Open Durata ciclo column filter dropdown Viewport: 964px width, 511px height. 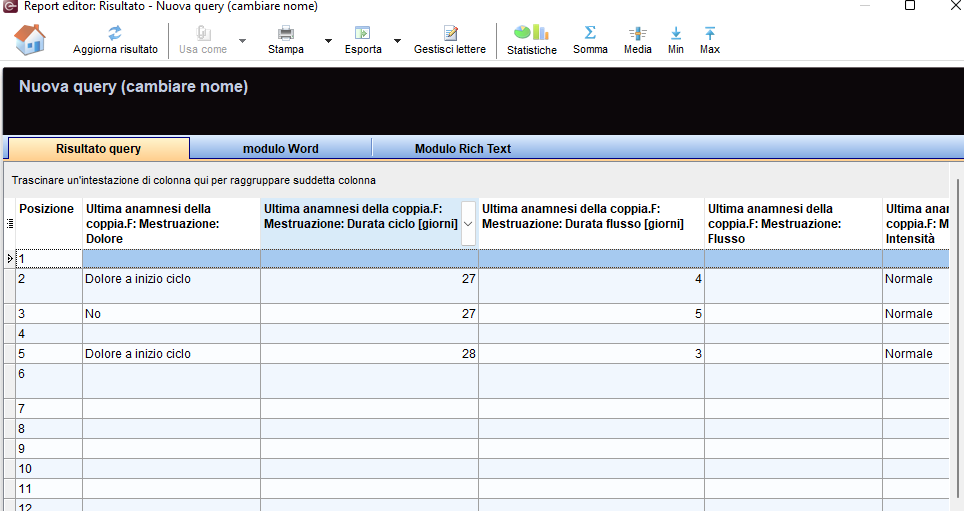click(x=468, y=224)
